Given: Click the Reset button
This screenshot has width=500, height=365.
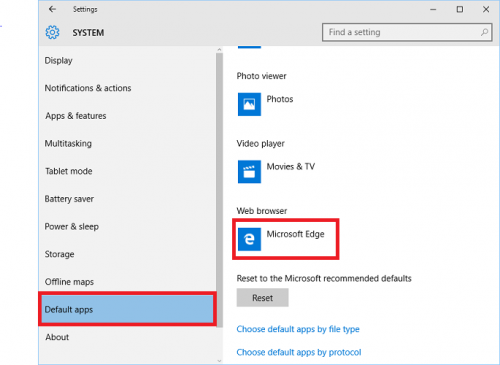Looking at the screenshot, I should [x=262, y=298].
